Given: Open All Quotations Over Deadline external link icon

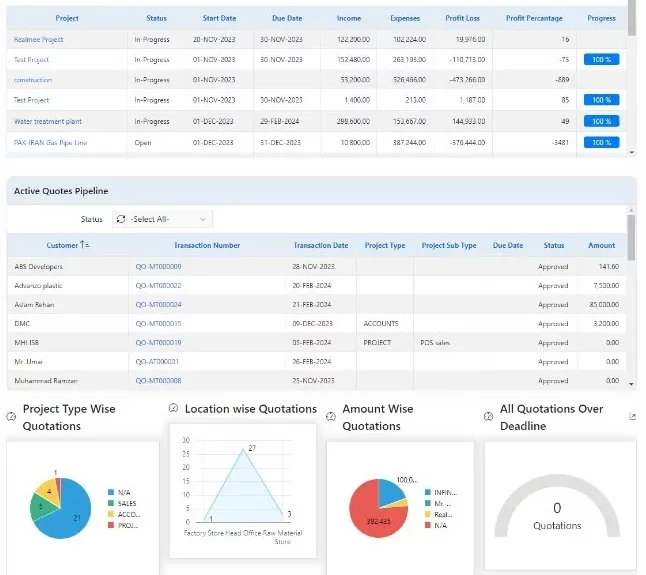Looking at the screenshot, I should click(x=631, y=416).
